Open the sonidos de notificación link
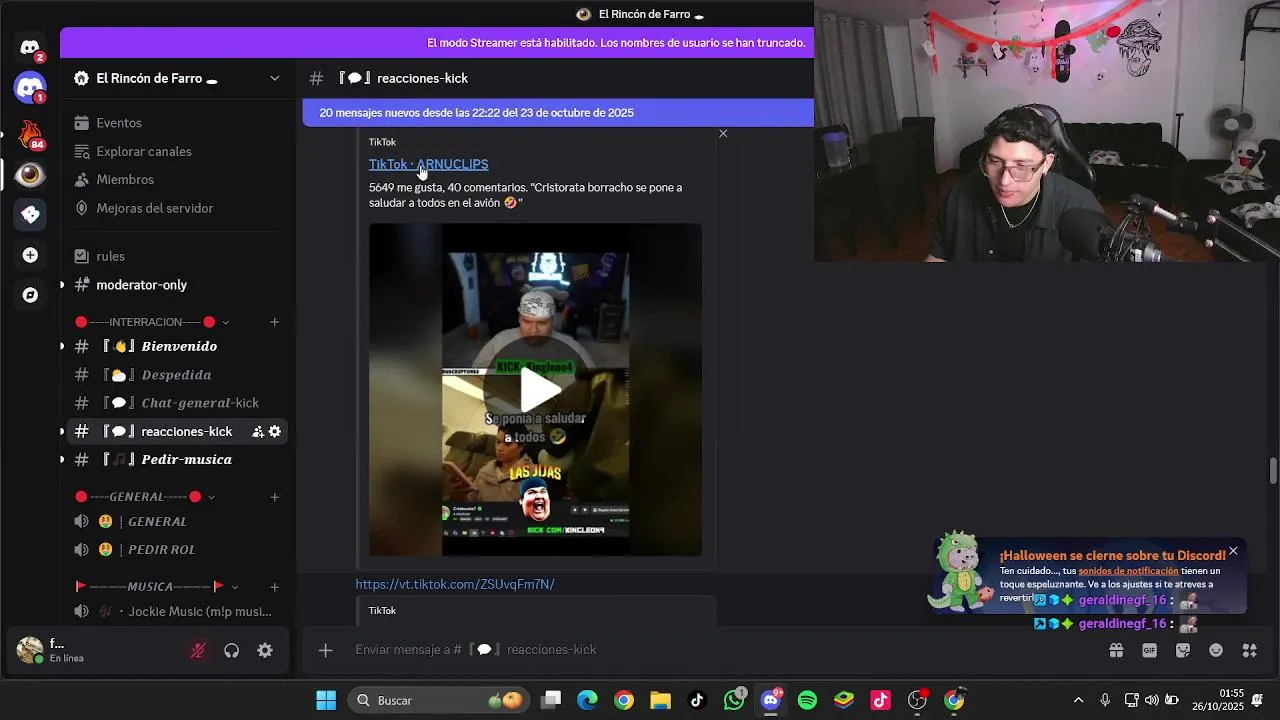Viewport: 1280px width, 720px height. pyautogui.click(x=1128, y=571)
